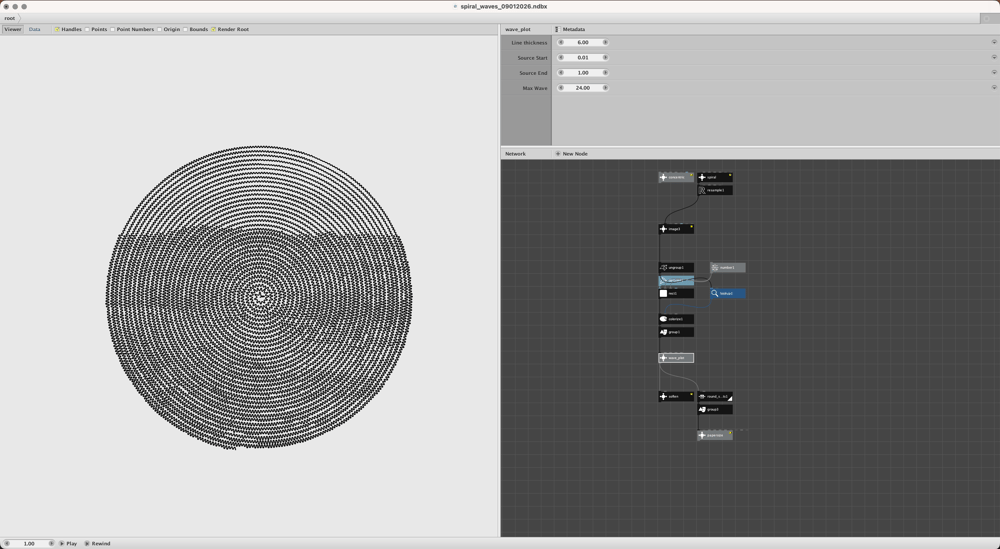The width and height of the screenshot is (1000, 549).
Task: Click the button at the tab bar's right end
Action: pos(988,18)
